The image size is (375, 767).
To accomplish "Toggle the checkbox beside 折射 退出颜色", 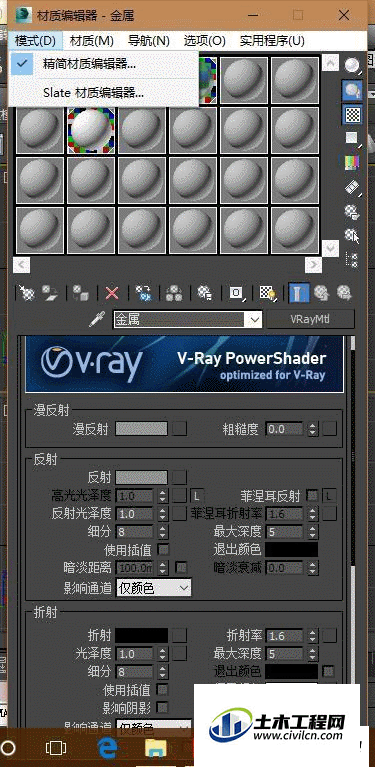I will click(x=329, y=671).
